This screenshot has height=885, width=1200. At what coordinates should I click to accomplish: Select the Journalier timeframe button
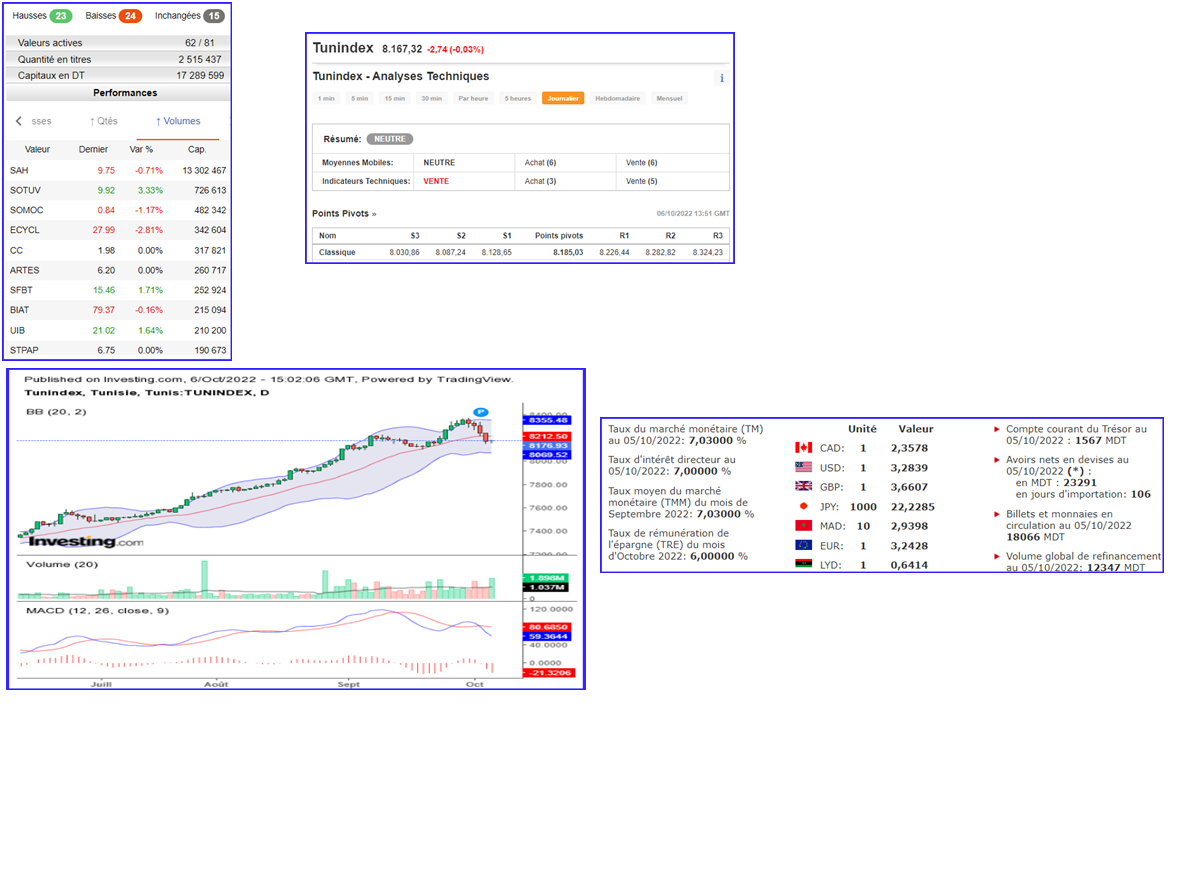click(x=563, y=98)
